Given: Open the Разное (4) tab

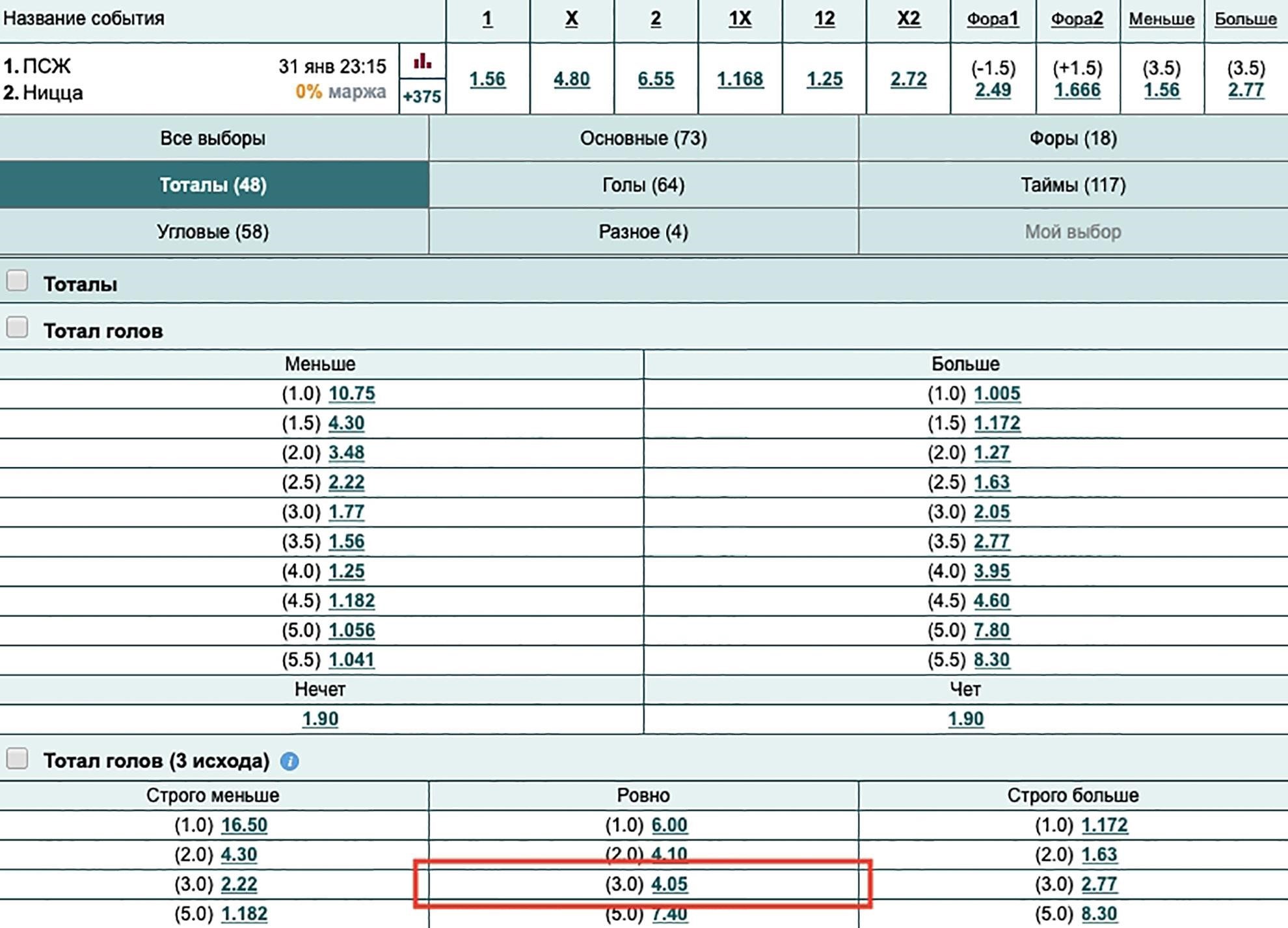Looking at the screenshot, I should [643, 232].
